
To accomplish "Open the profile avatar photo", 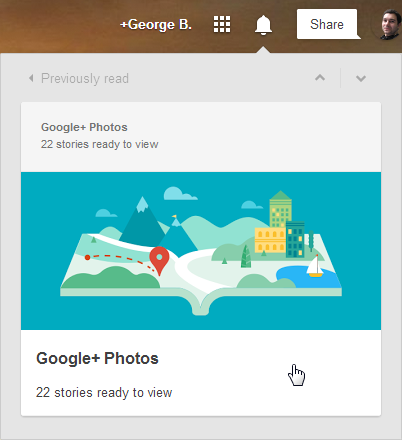I will (391, 25).
